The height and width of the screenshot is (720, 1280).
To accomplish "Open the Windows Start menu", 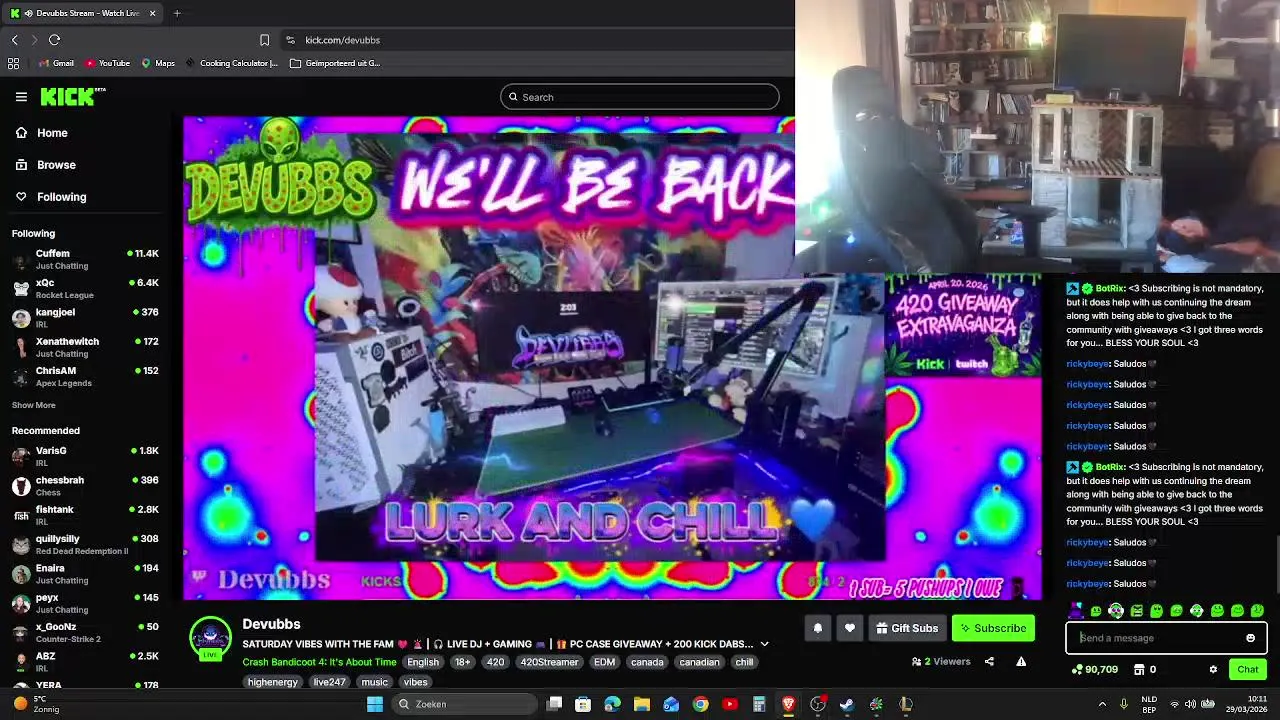I will point(375,704).
